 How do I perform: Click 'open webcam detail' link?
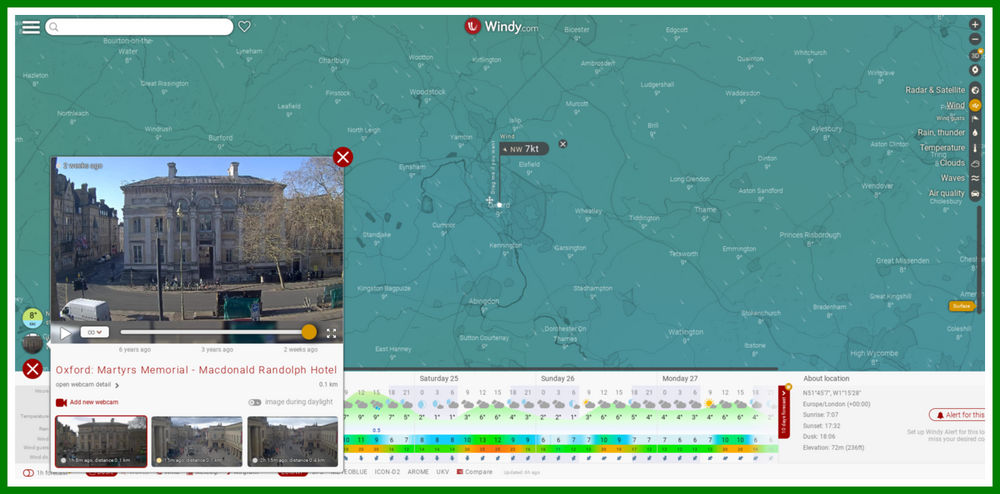point(87,384)
